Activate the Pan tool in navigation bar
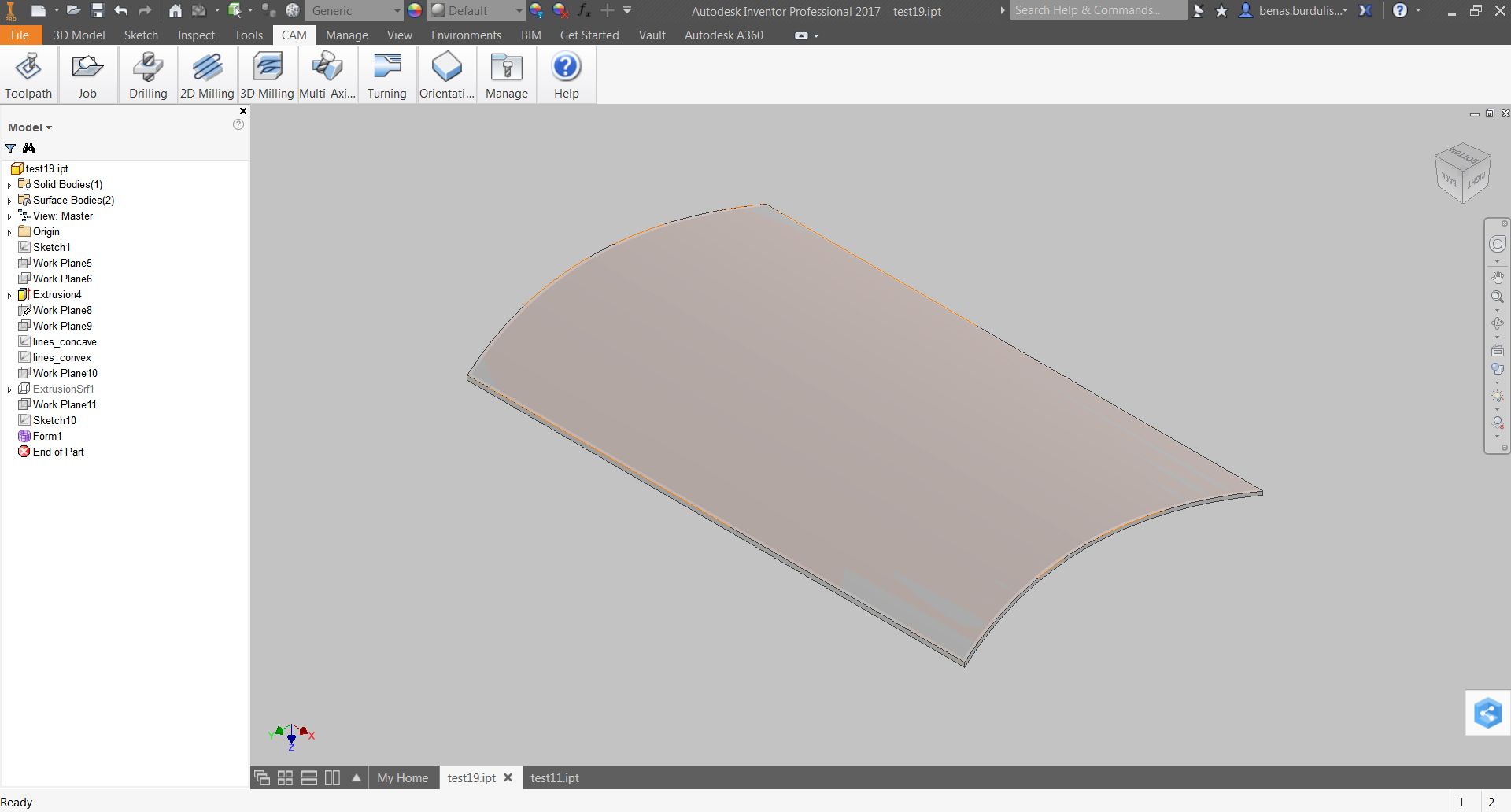 1498,277
